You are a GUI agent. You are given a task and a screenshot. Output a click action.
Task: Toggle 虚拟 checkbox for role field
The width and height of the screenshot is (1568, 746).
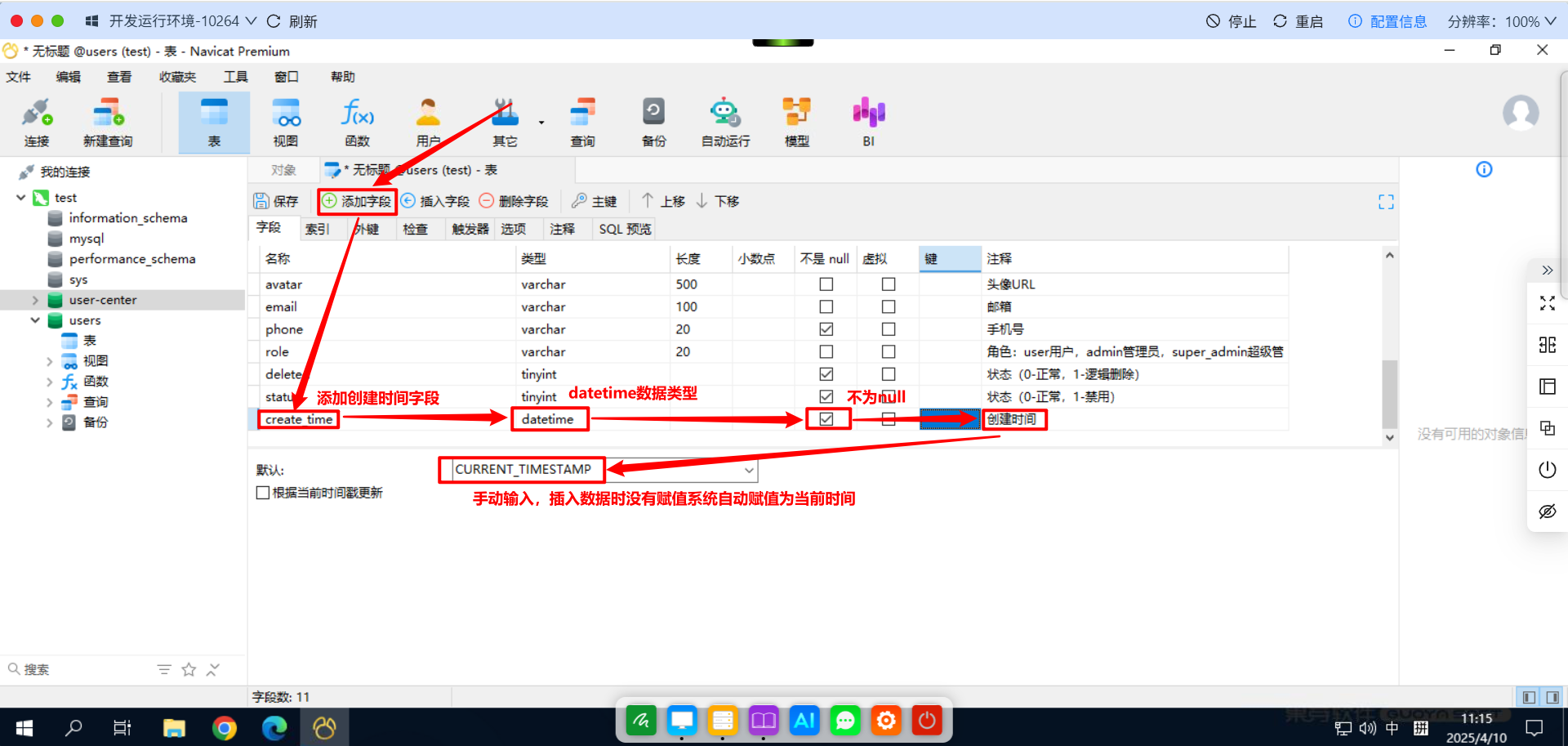click(889, 351)
